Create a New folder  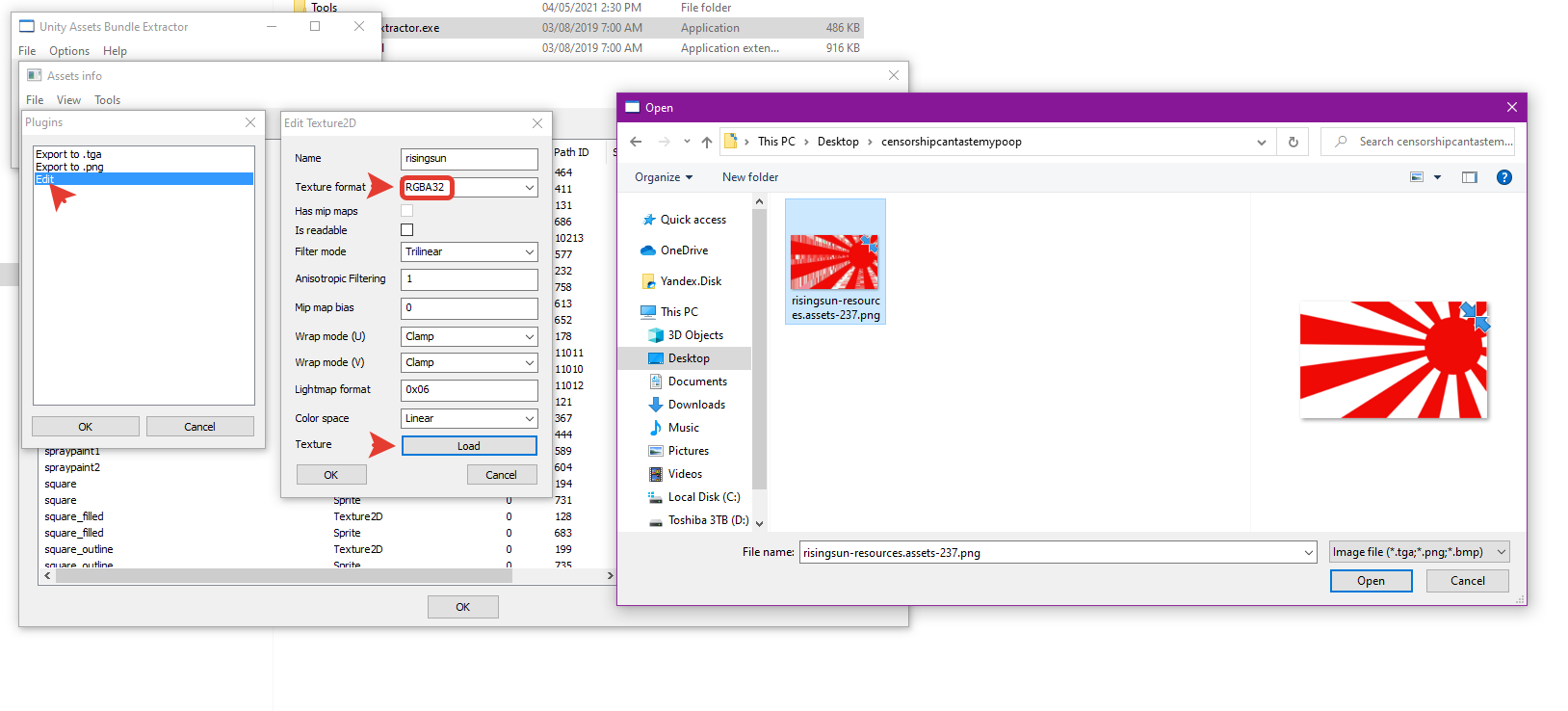(x=750, y=177)
